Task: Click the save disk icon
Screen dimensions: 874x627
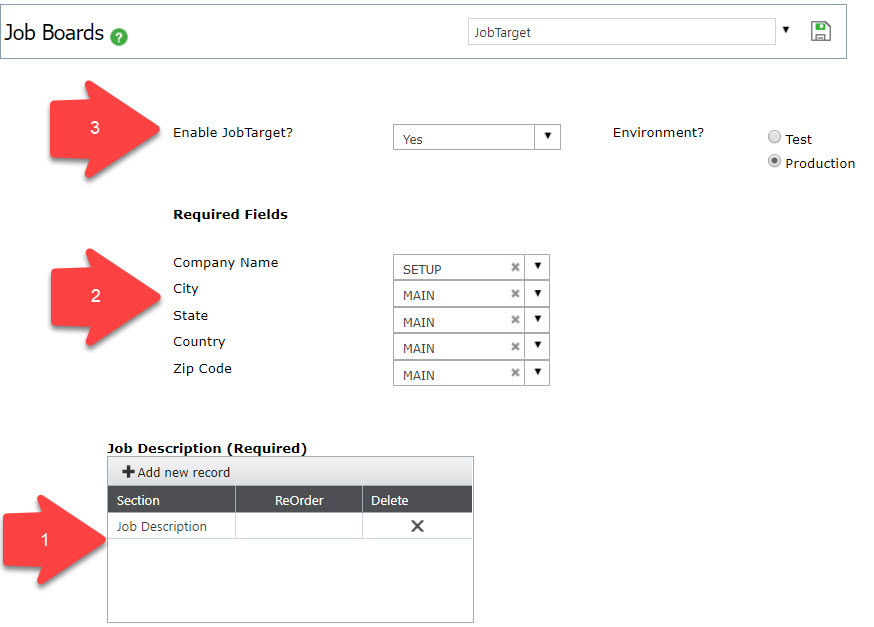Action: [x=820, y=32]
